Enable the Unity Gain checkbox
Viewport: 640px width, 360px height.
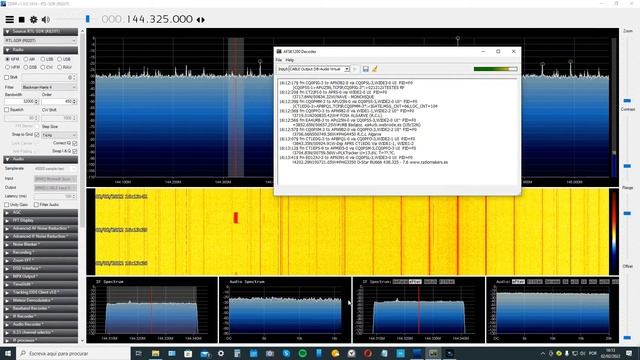[7, 204]
